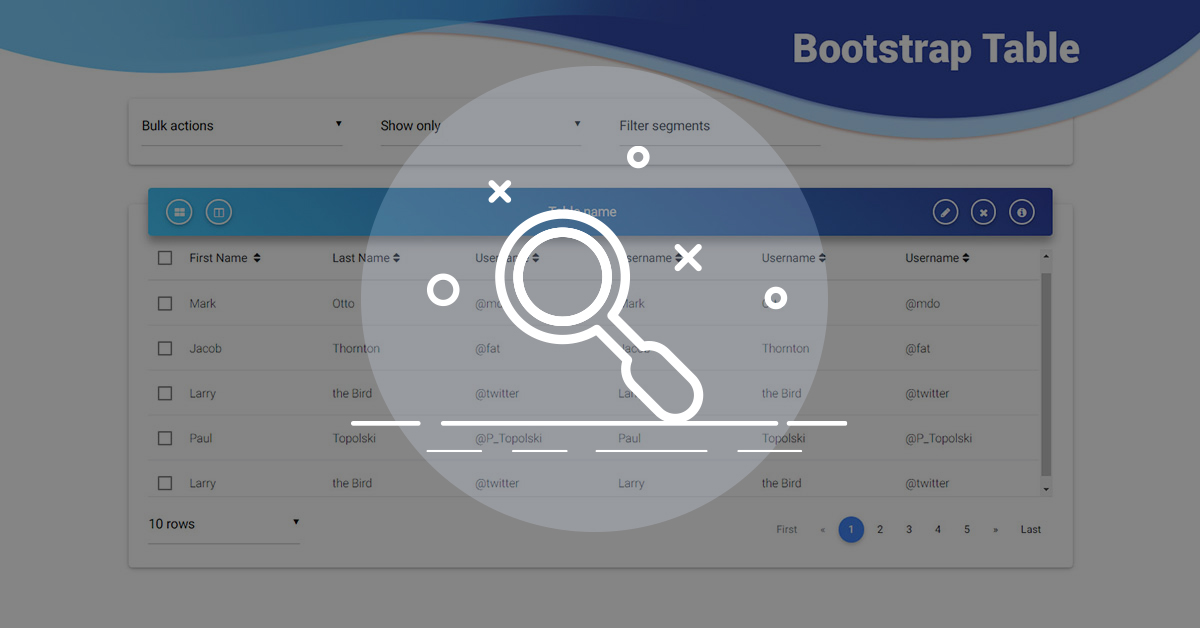The height and width of the screenshot is (628, 1200).
Task: Click the First pagination button
Action: (786, 529)
